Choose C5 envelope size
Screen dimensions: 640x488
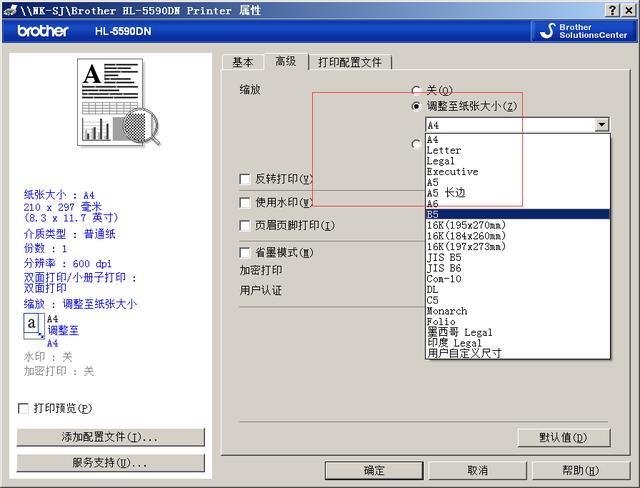pyautogui.click(x=518, y=300)
